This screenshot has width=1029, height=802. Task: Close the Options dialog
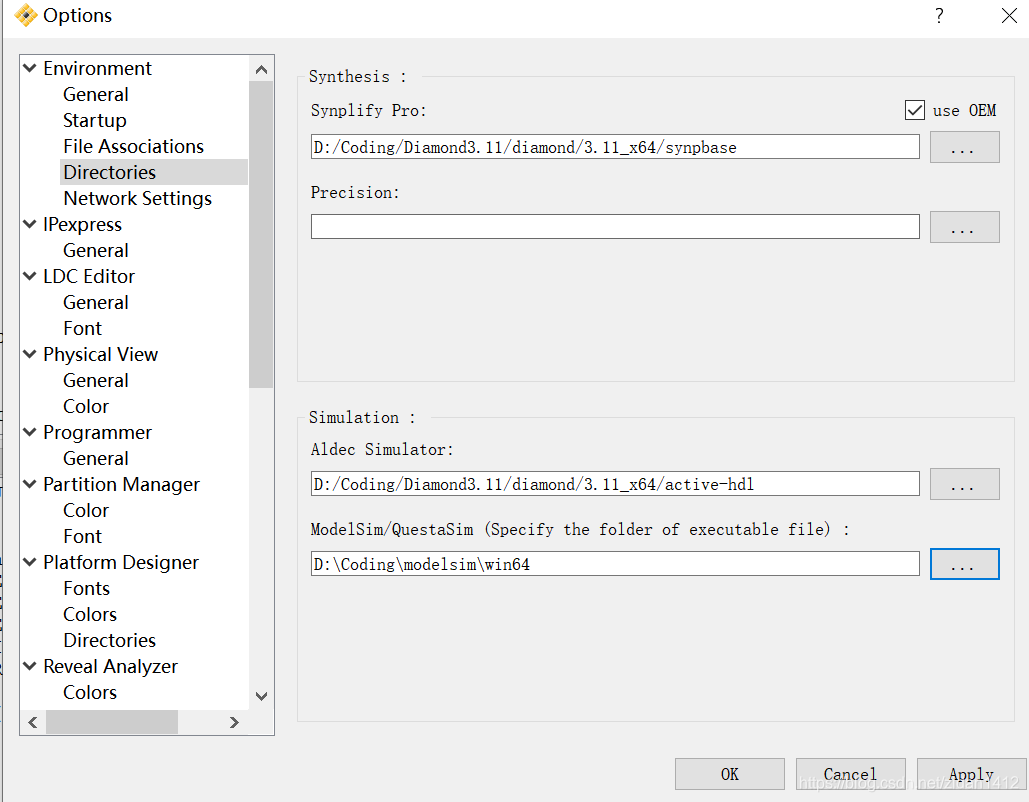[1009, 15]
